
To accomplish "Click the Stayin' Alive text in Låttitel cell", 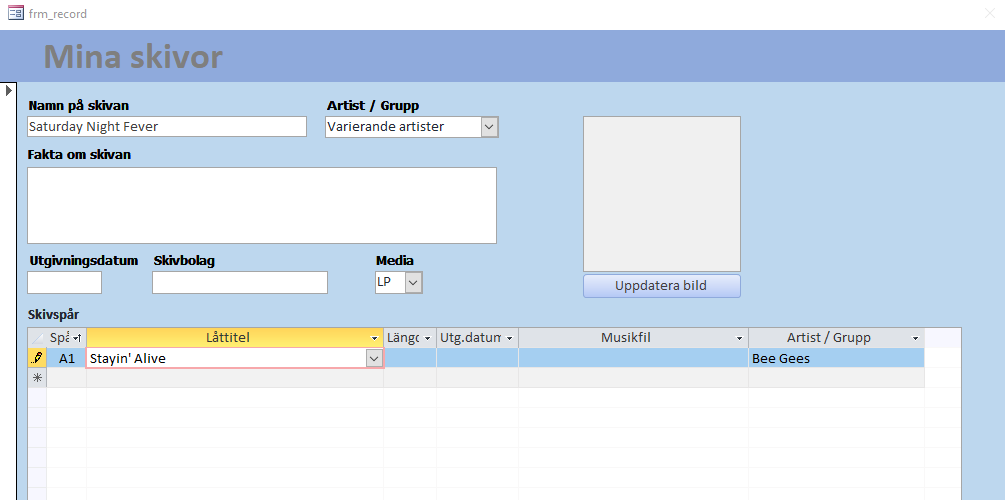I will (128, 358).
